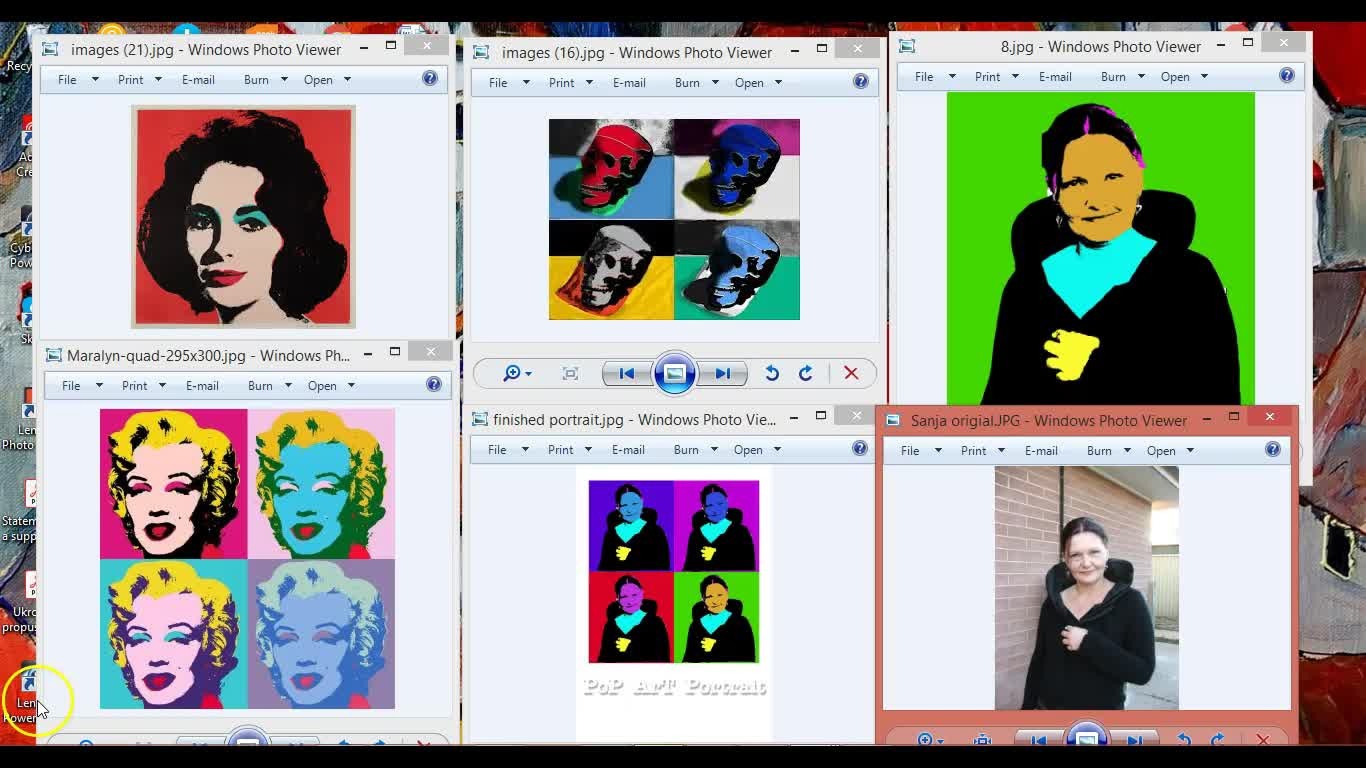
Task: Open Burn menu in Maralyn-quad viewer
Action: coord(269,385)
